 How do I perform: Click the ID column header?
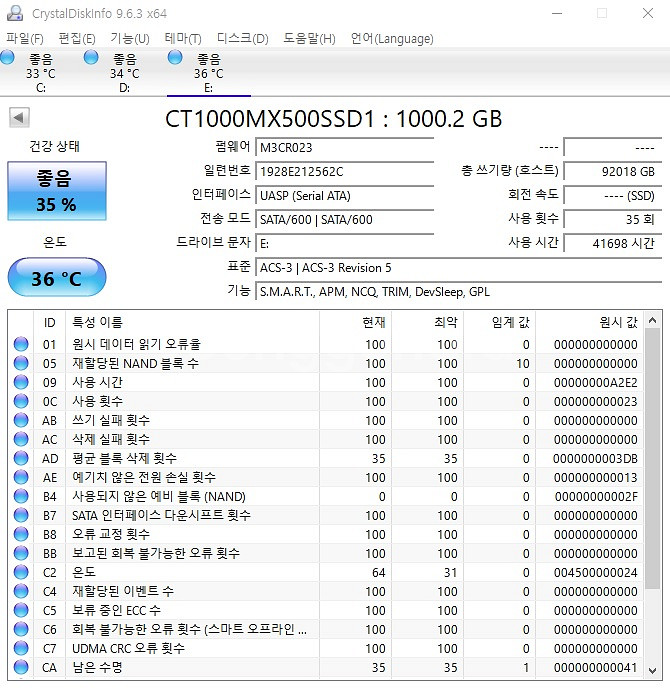tap(49, 322)
